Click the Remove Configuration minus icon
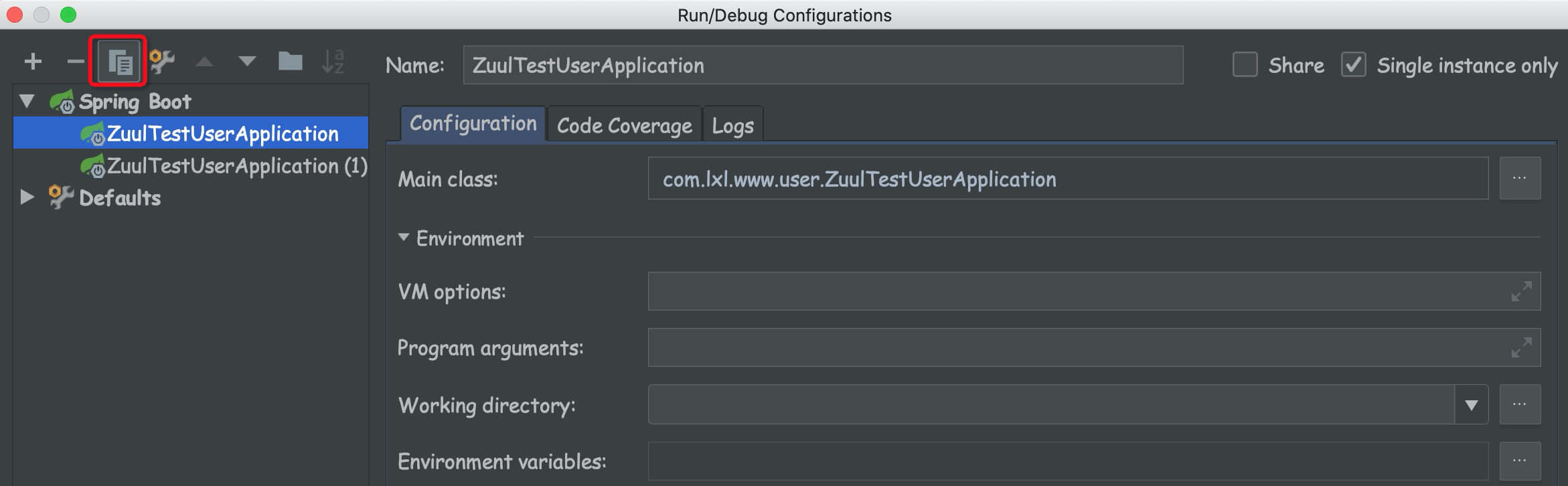Viewport: 1568px width, 486px height. point(75,62)
